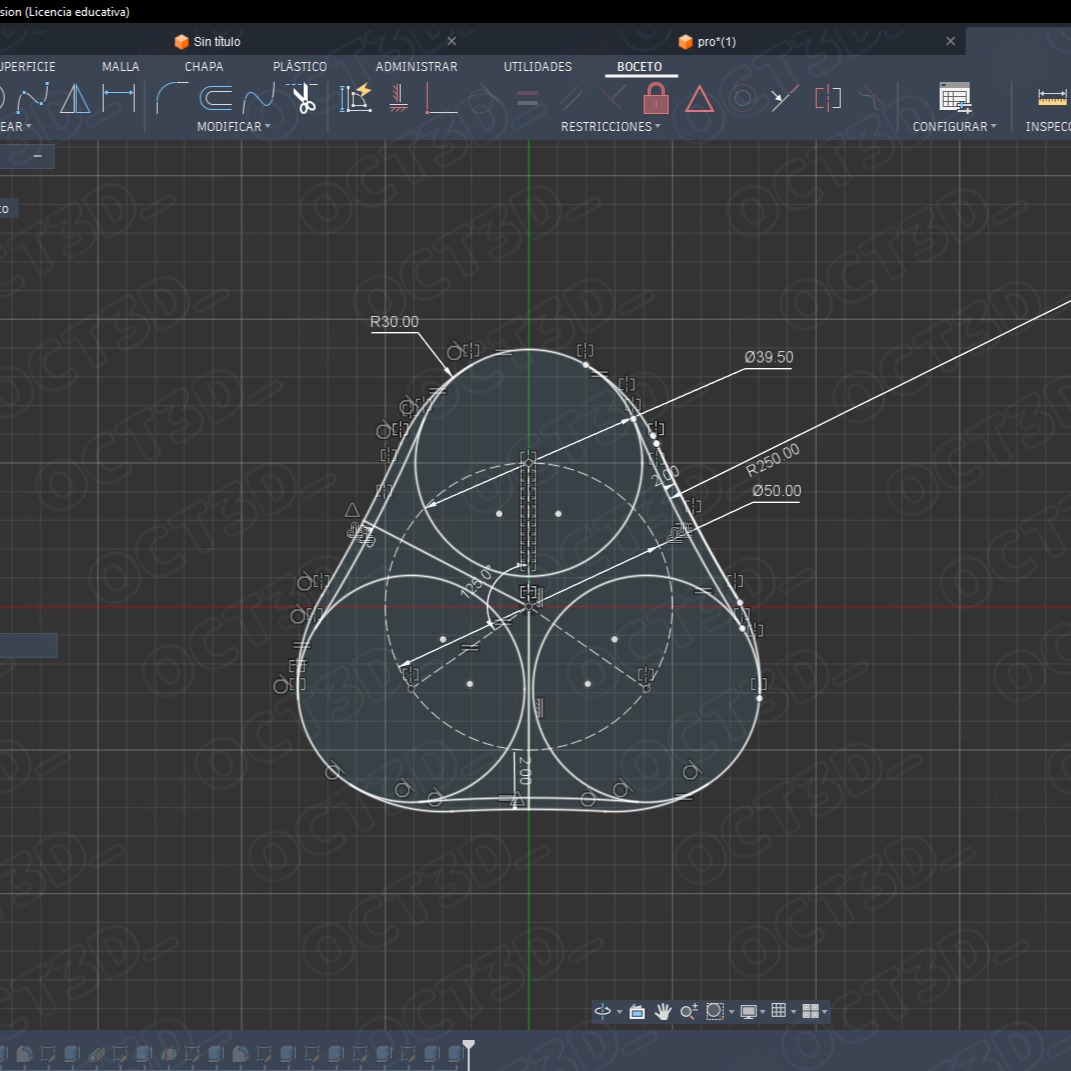Apply the Parallel constraint
Screen dimensions: 1071x1071
[571, 98]
